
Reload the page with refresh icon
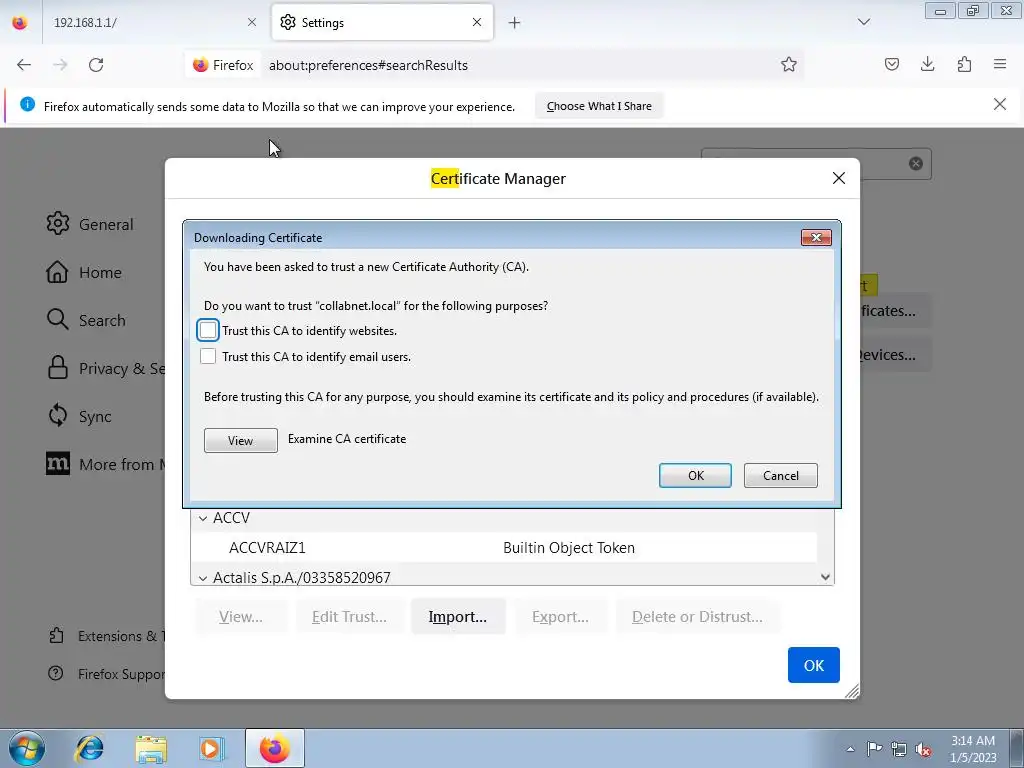point(96,65)
